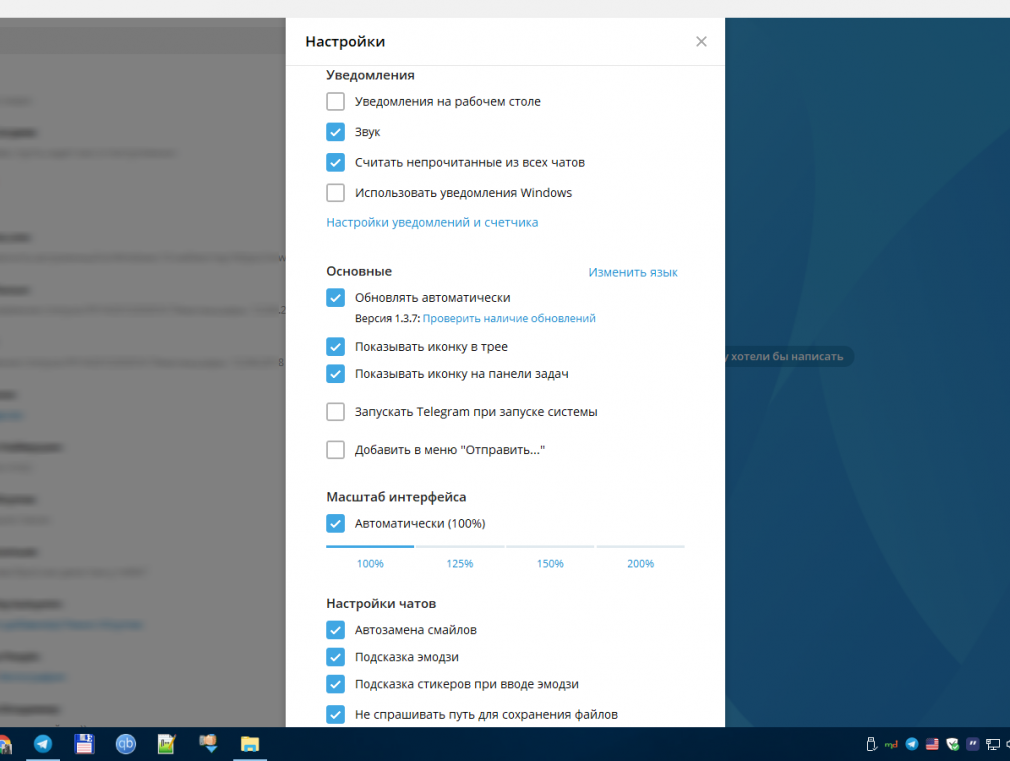Open Настройки уведомлений и счетчика link
Viewport: 1010px width, 761px height.
coord(432,222)
